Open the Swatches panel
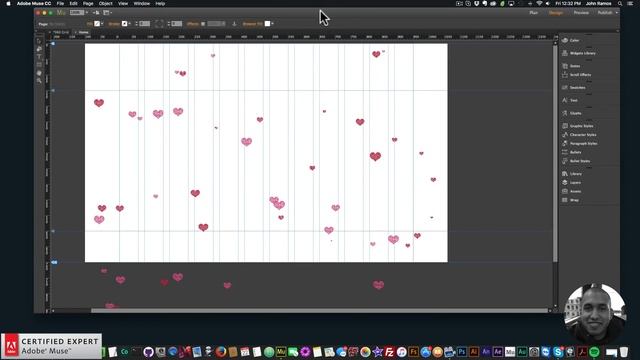 573,87
